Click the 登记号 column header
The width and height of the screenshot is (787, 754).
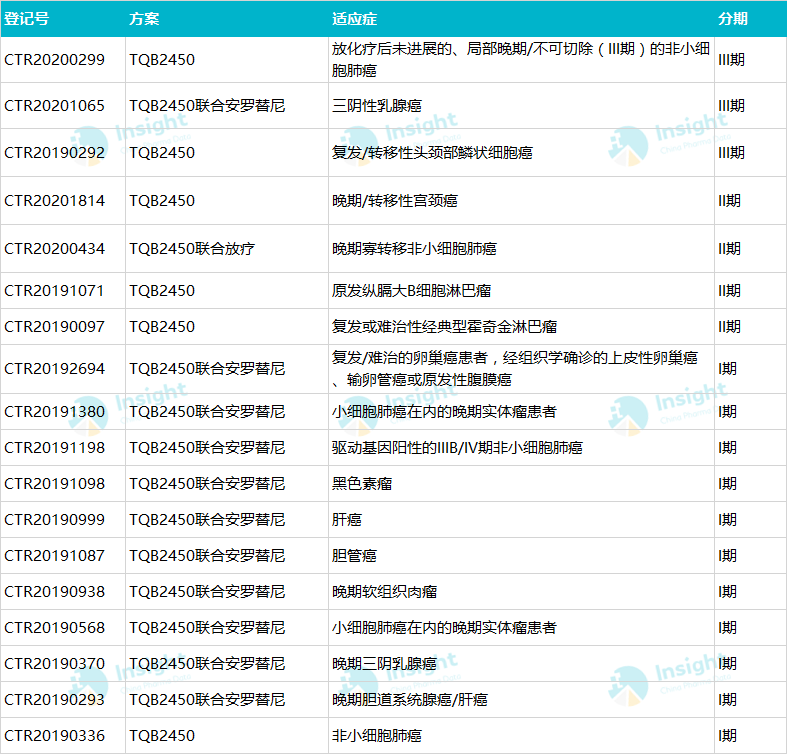27,19
